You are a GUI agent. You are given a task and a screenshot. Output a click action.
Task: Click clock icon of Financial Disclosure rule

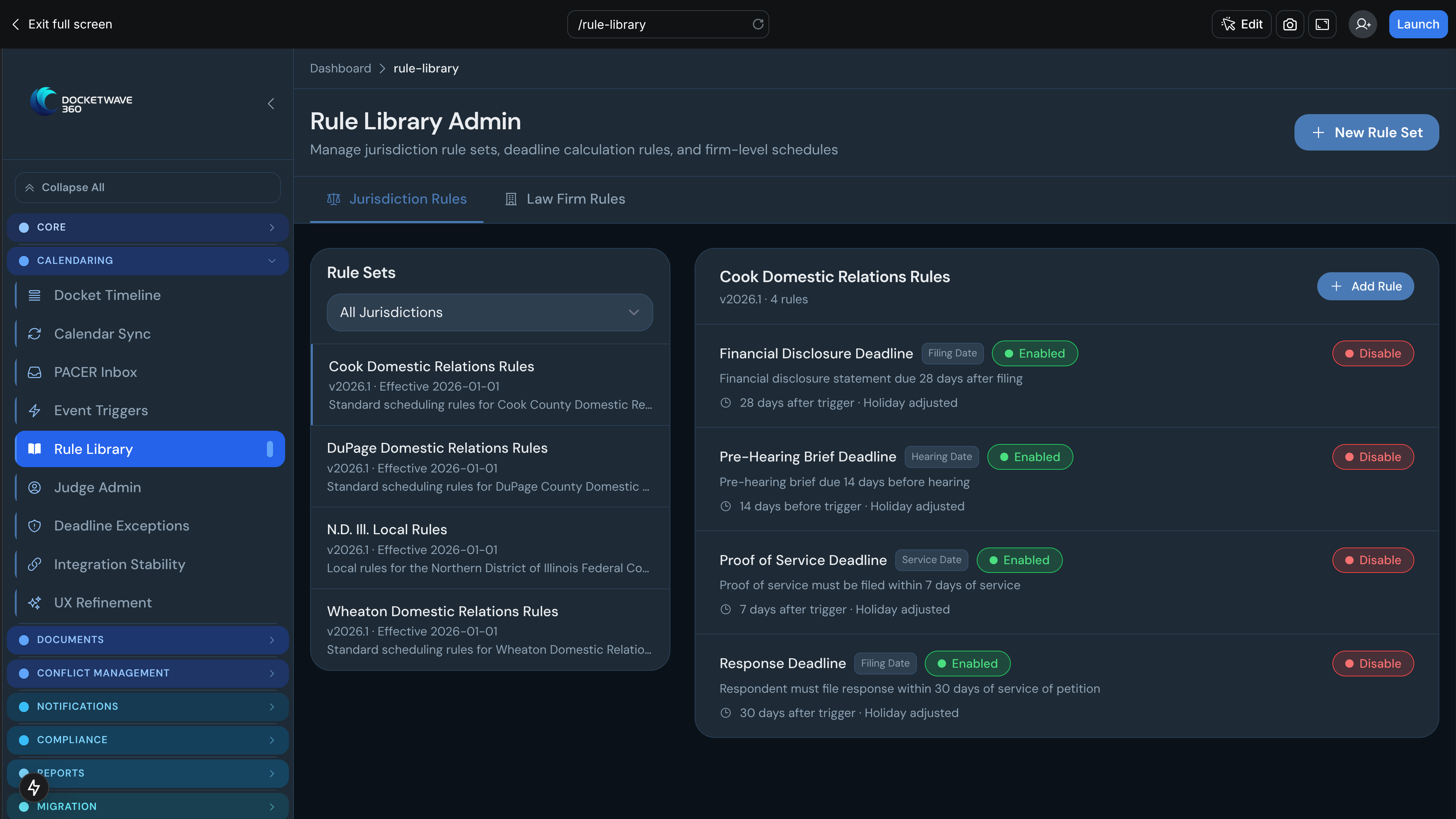726,403
